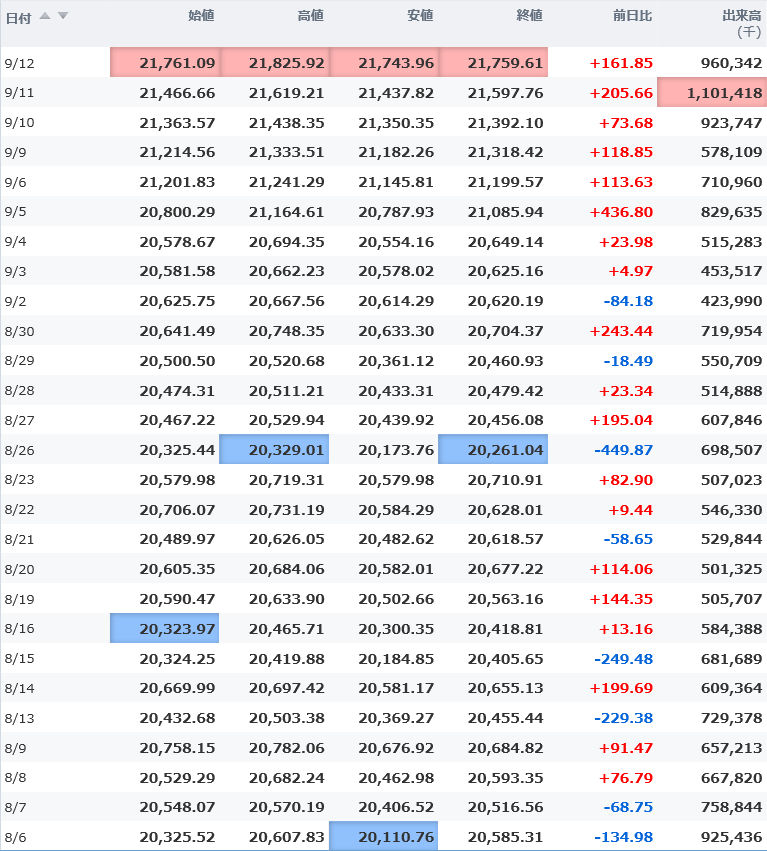Image resolution: width=767 pixels, height=851 pixels.
Task: Select highlighted volume 1,101,418
Action: pyautogui.click(x=712, y=92)
